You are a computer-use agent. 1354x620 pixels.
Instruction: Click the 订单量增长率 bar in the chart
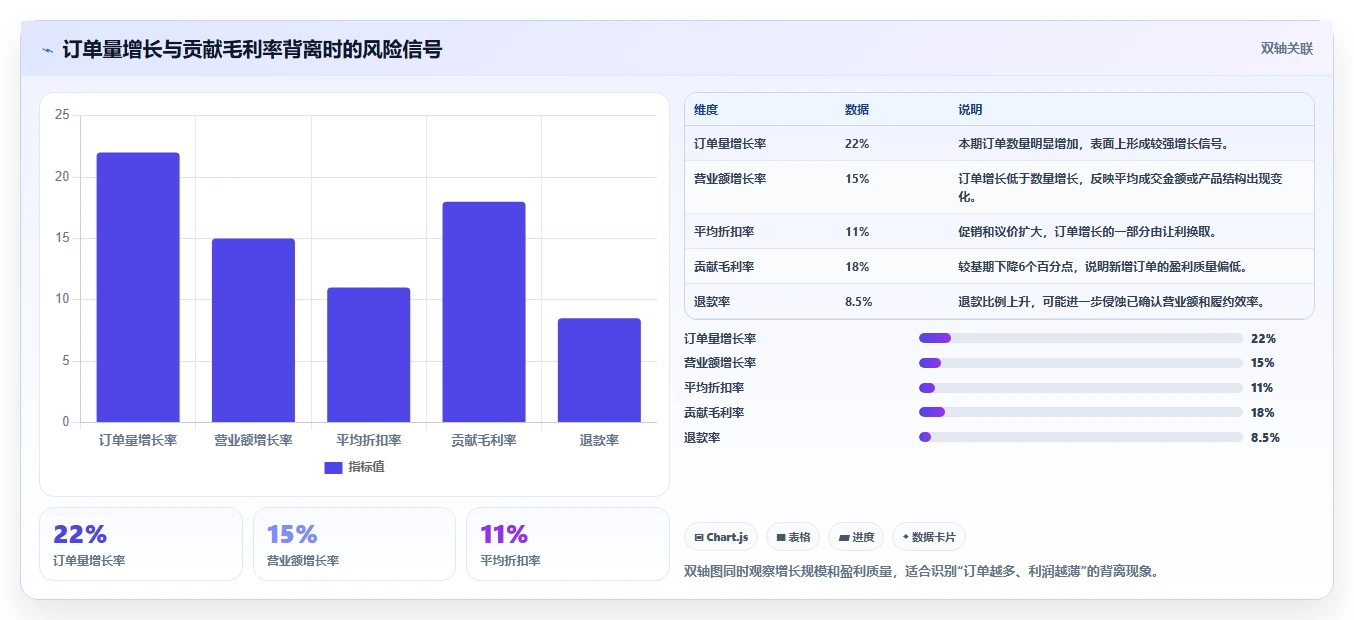point(138,287)
